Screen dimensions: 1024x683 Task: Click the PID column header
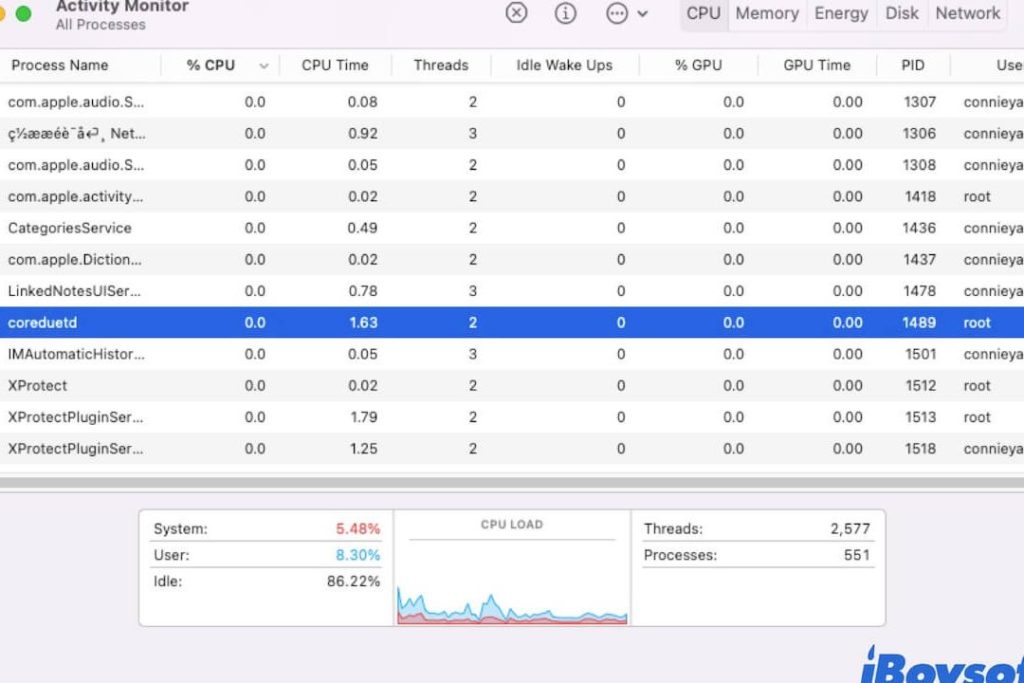click(912, 65)
